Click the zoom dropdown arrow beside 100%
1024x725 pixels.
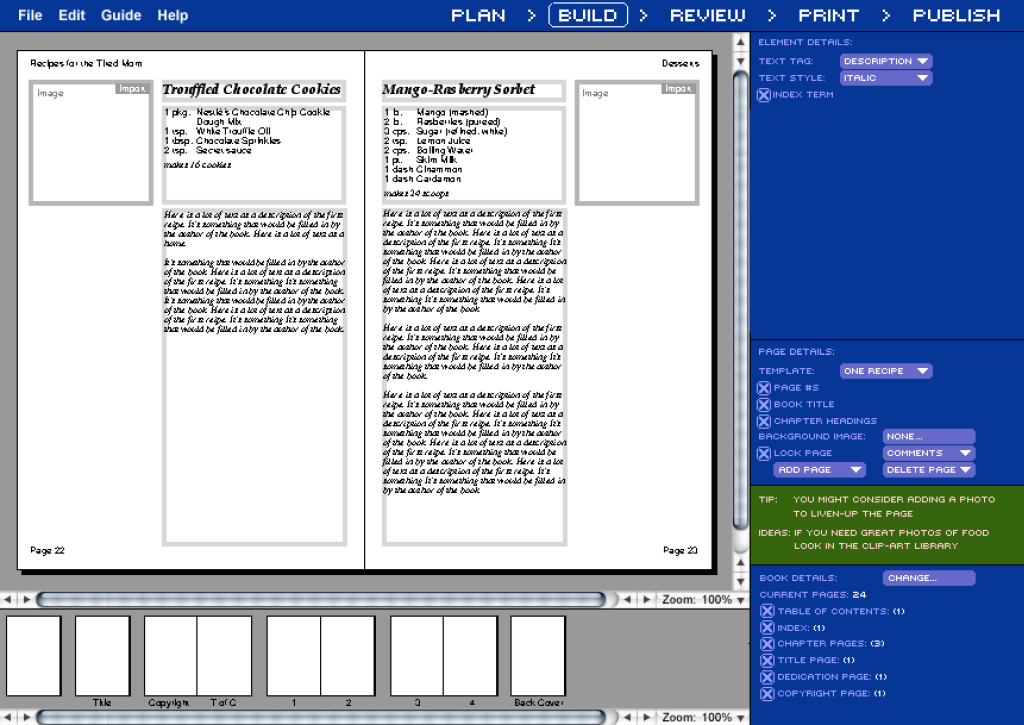pos(740,600)
